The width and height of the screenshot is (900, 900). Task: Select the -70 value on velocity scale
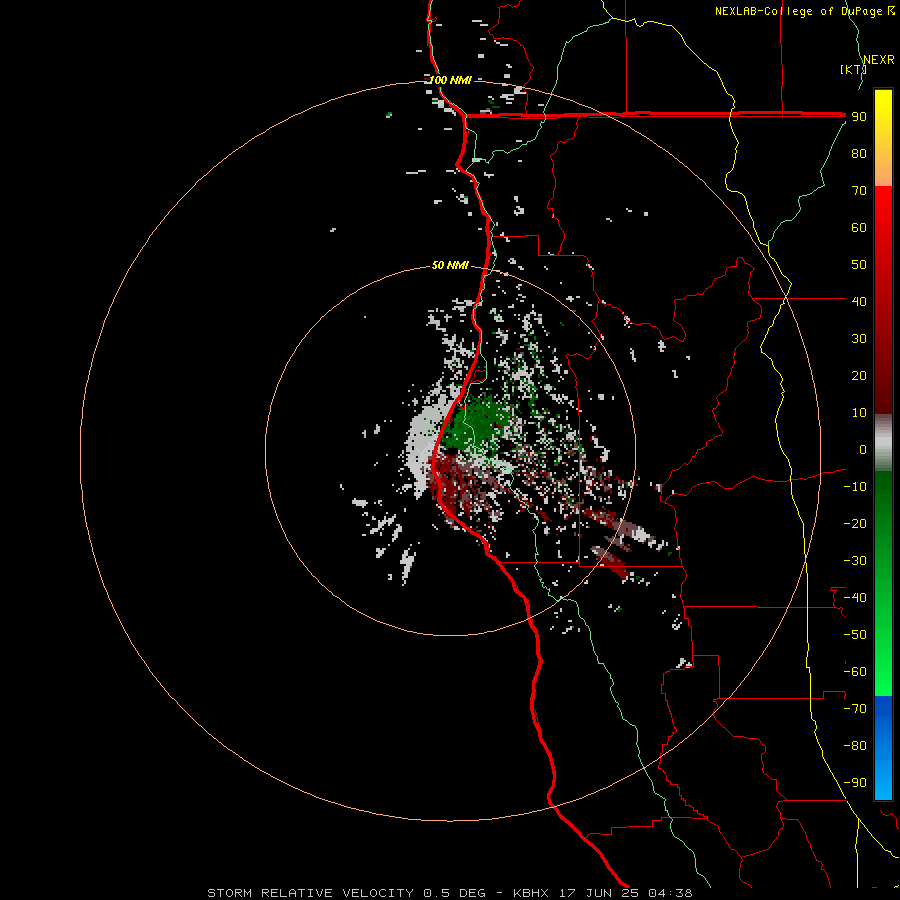click(x=855, y=708)
